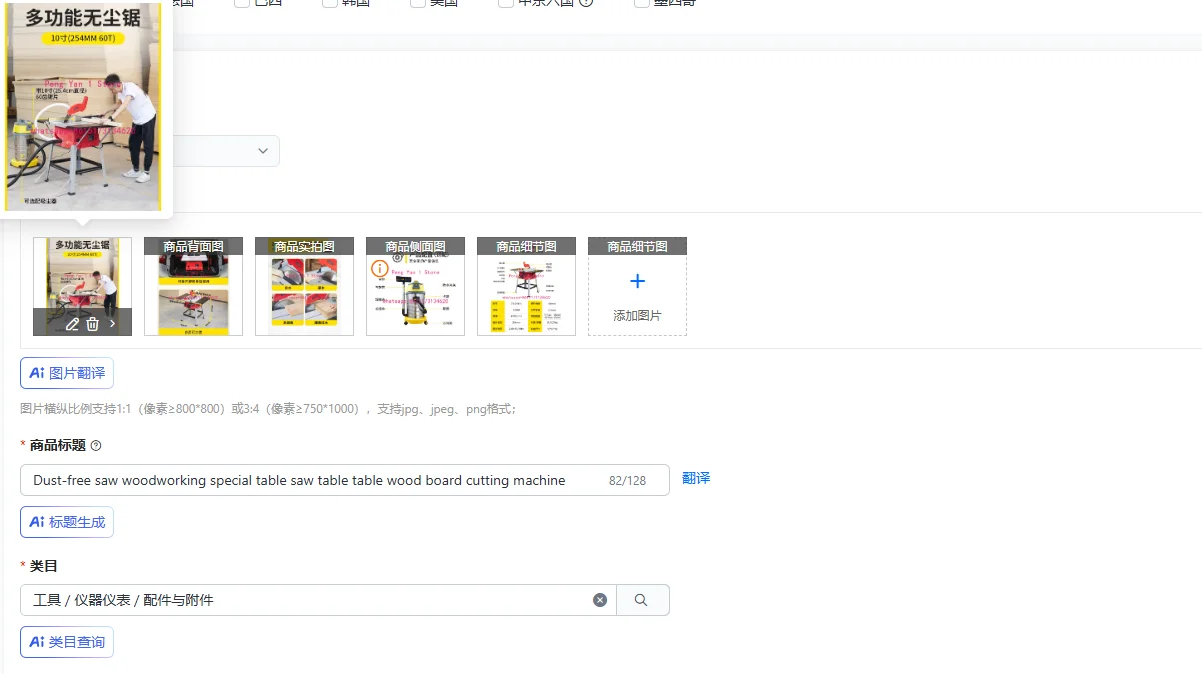Select the 商品背面图 thumbnail
The width and height of the screenshot is (1202, 674).
(x=193, y=286)
